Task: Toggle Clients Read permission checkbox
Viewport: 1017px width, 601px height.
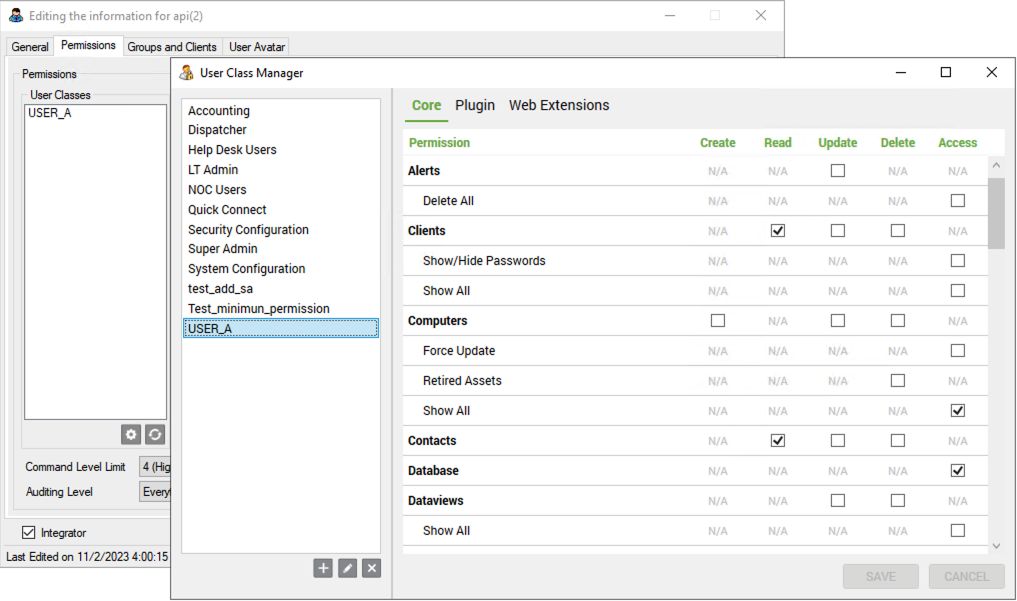Action: click(x=778, y=231)
